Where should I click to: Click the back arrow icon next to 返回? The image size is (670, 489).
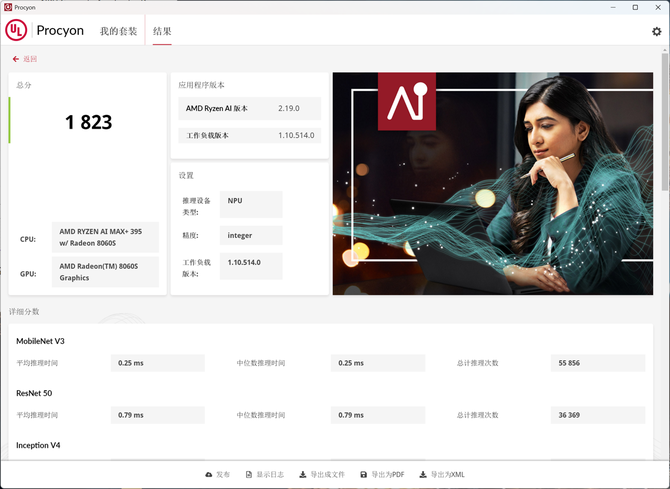pos(16,59)
